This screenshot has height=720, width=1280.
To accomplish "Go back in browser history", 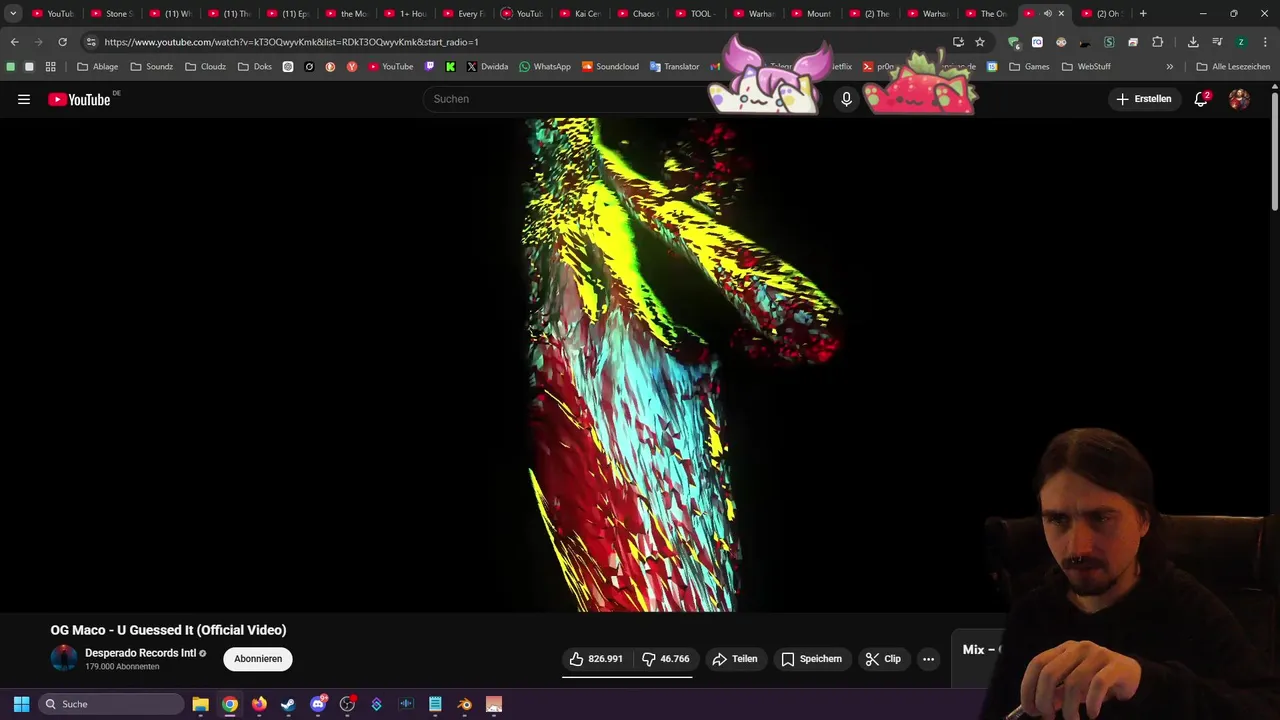I will point(14,42).
